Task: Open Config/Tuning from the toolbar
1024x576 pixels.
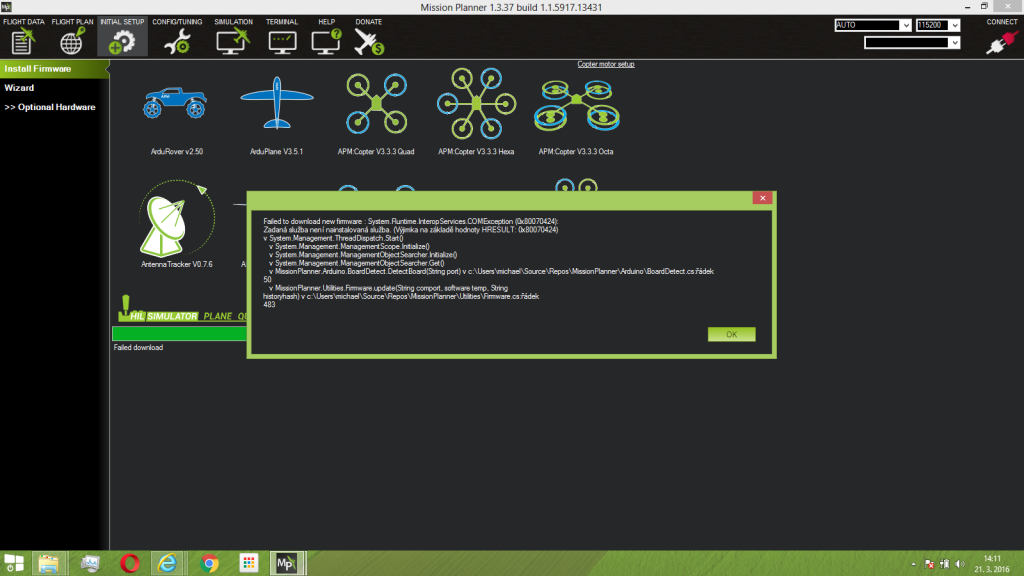Action: coord(177,36)
